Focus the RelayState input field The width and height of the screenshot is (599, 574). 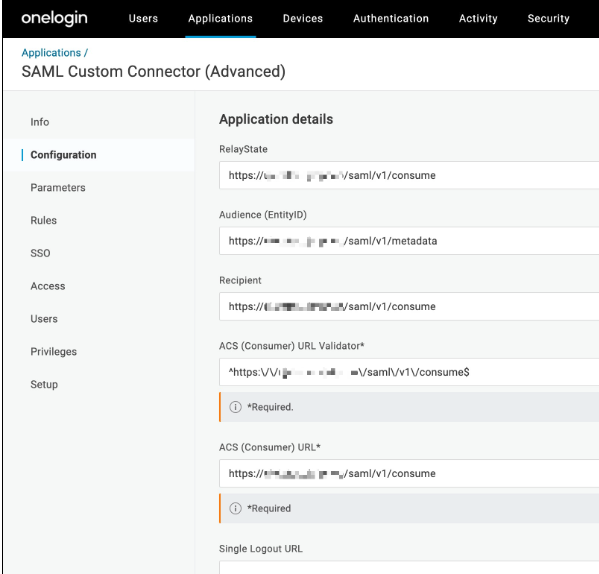[409, 175]
